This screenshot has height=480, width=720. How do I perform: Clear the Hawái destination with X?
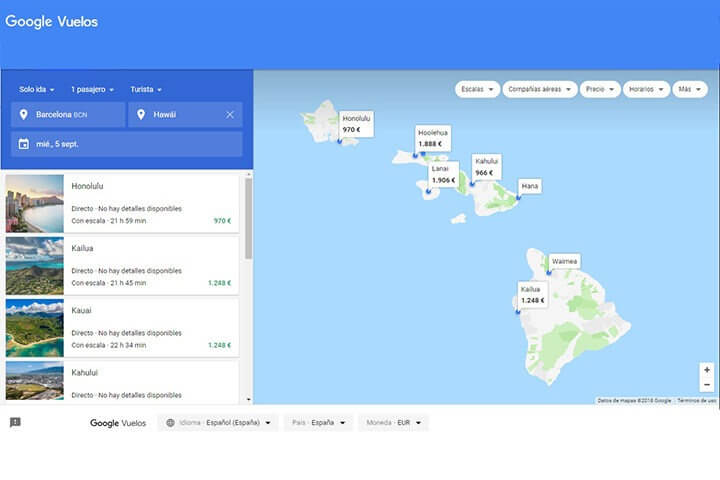[230, 114]
